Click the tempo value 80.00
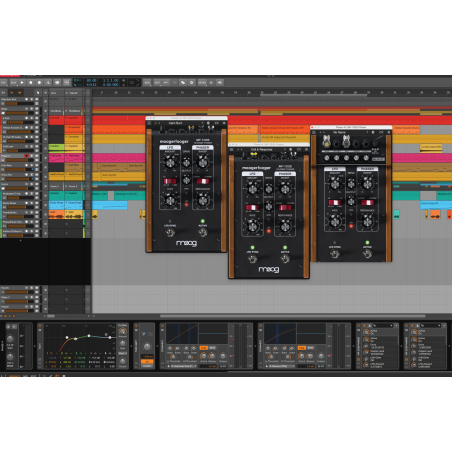452x452 pixels. point(91,80)
